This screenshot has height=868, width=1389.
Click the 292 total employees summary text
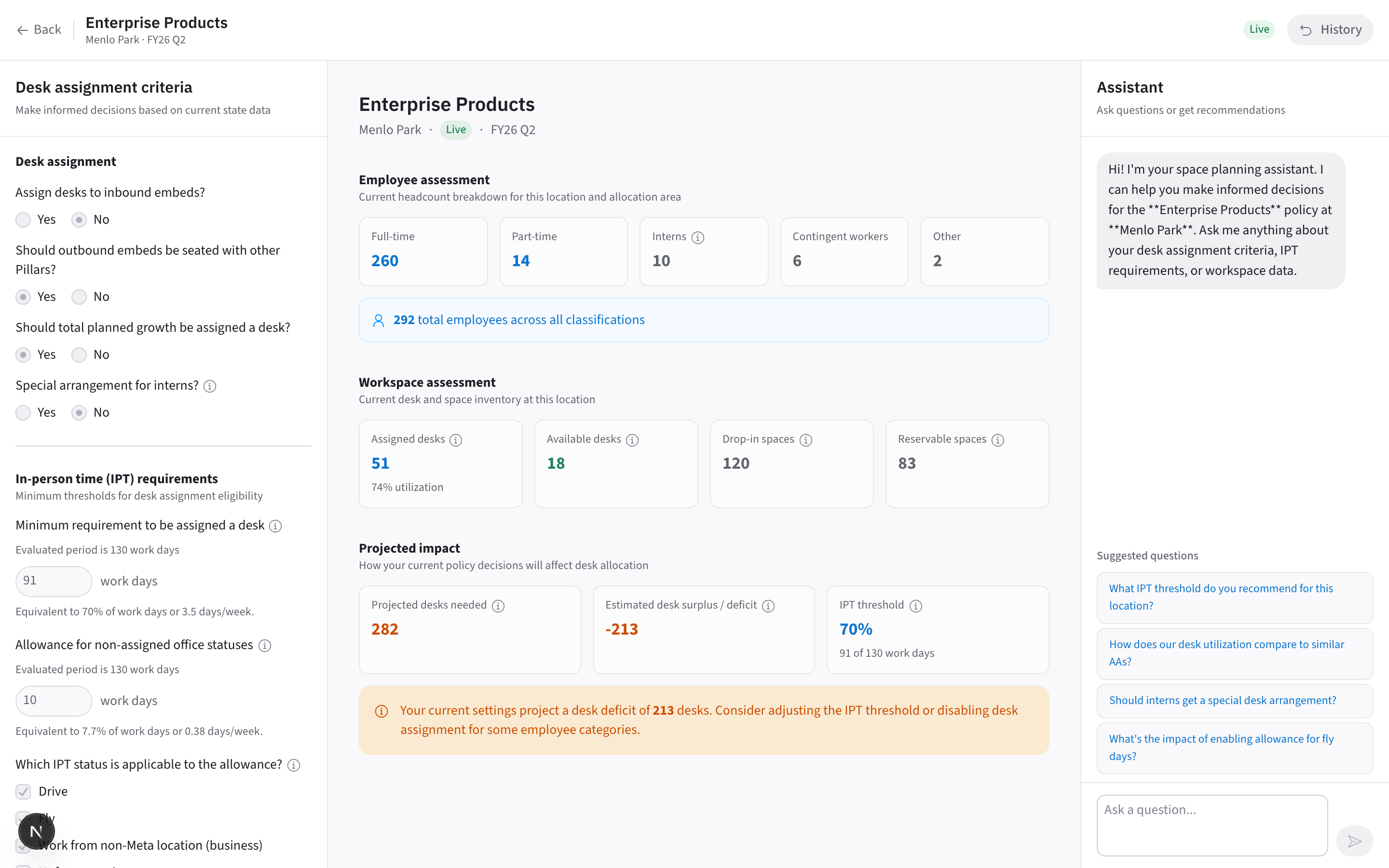519,320
